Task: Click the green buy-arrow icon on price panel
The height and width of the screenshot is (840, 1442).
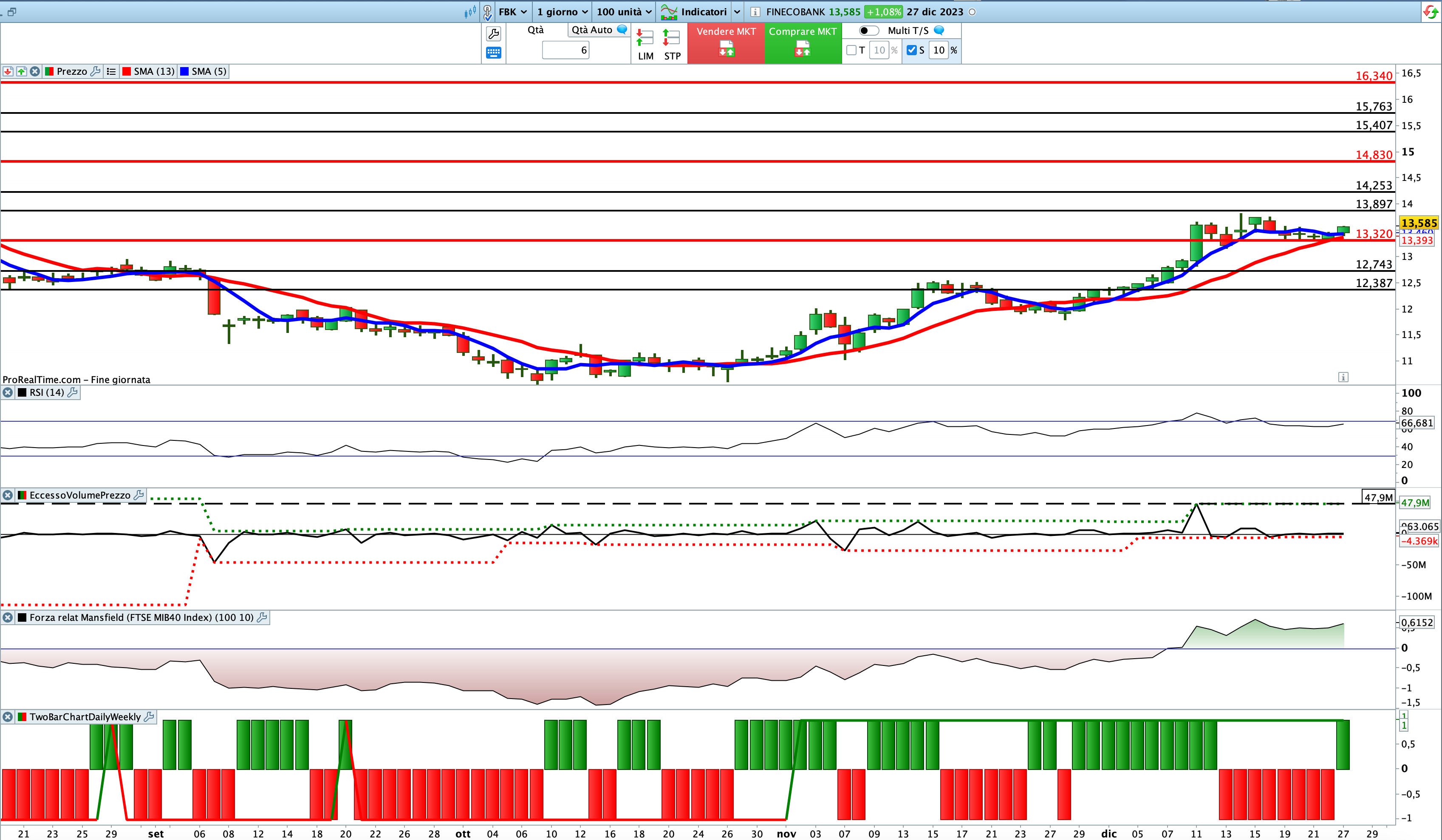Action: tap(21, 71)
